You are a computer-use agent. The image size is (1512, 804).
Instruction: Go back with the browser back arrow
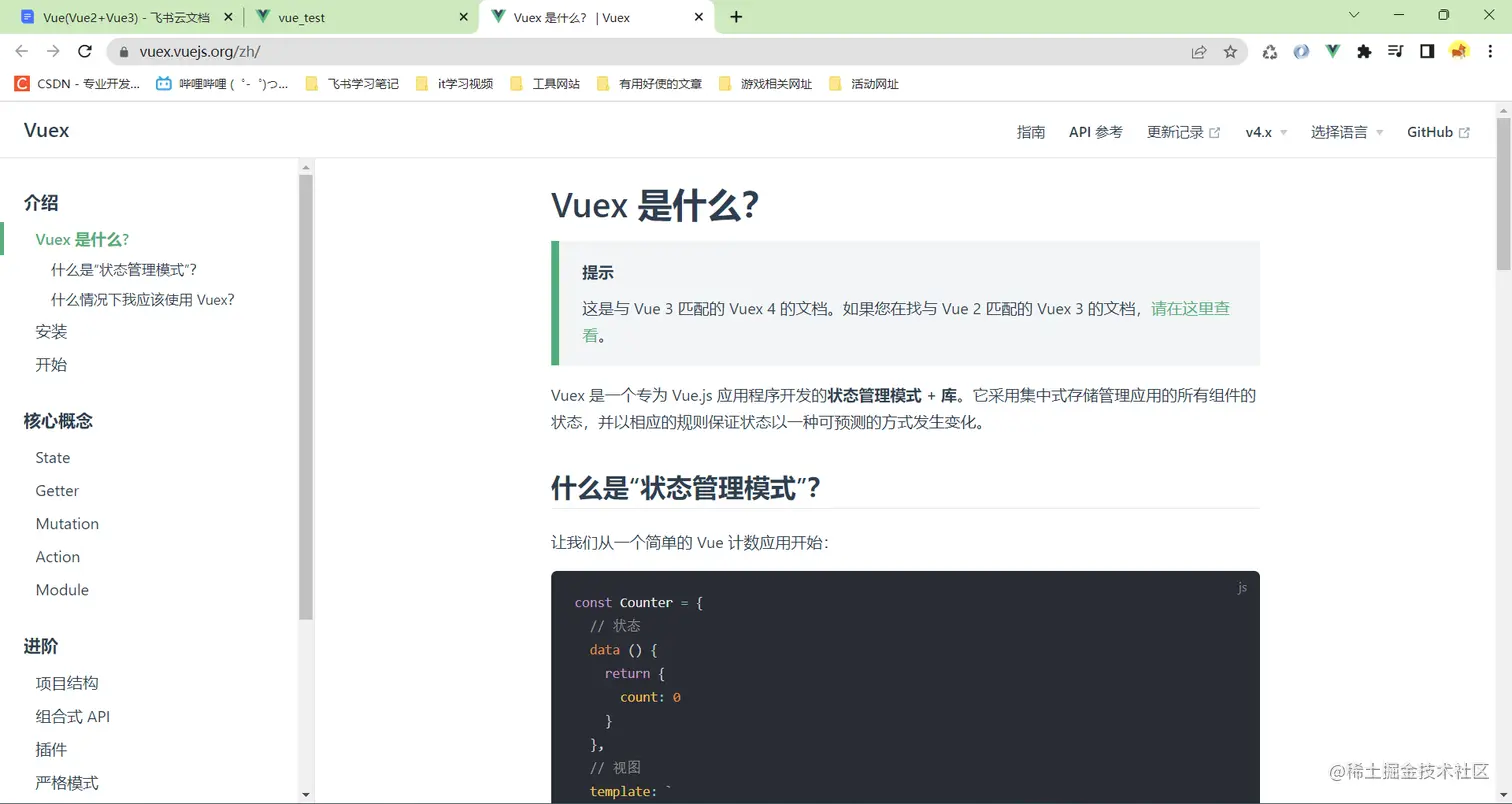(22, 52)
